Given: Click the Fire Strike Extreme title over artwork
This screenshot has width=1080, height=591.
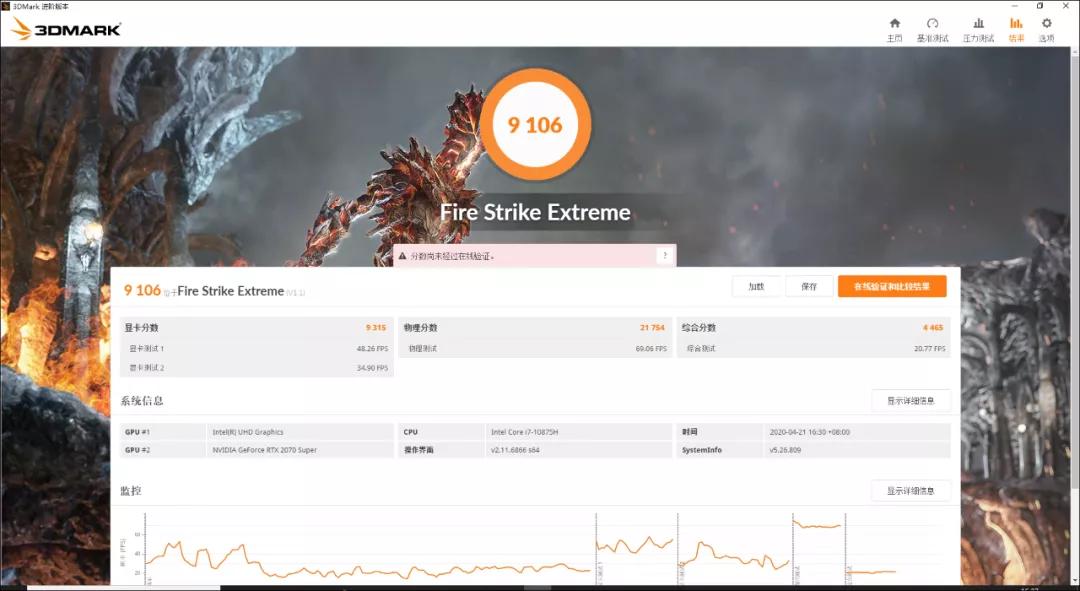Looking at the screenshot, I should coord(535,212).
